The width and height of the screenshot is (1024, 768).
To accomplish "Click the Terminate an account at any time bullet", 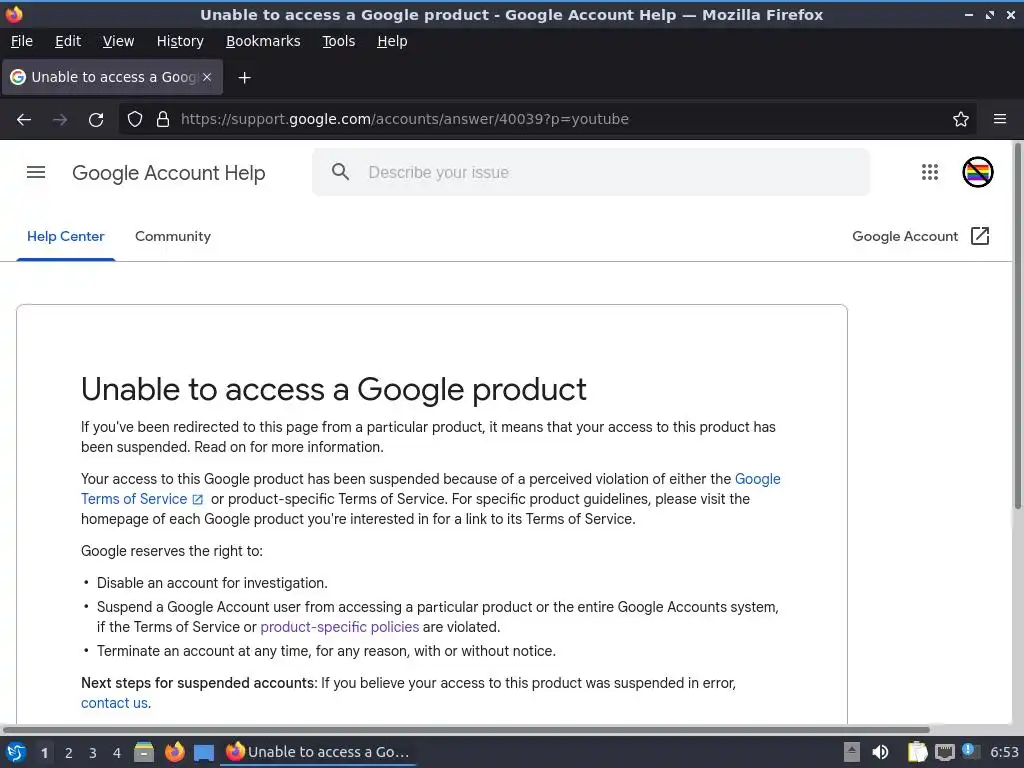I will [x=327, y=651].
